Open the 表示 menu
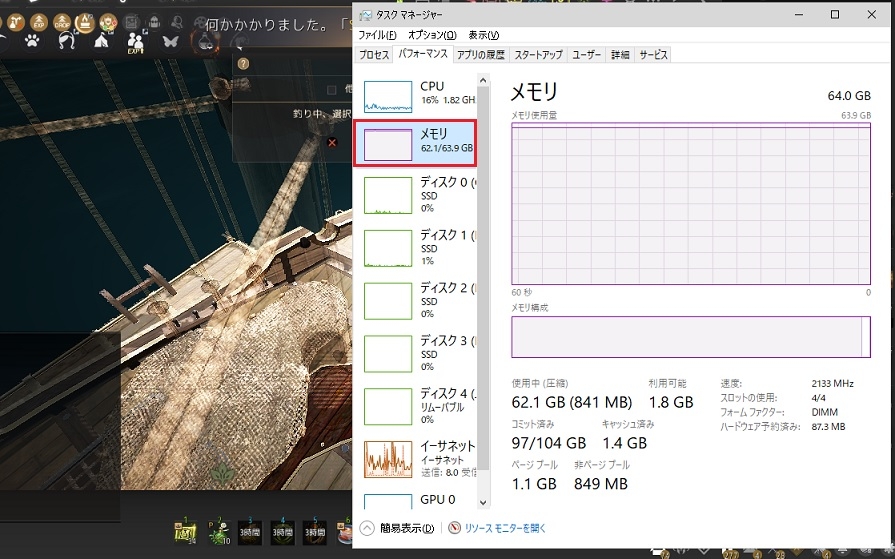The image size is (895, 559). point(484,35)
